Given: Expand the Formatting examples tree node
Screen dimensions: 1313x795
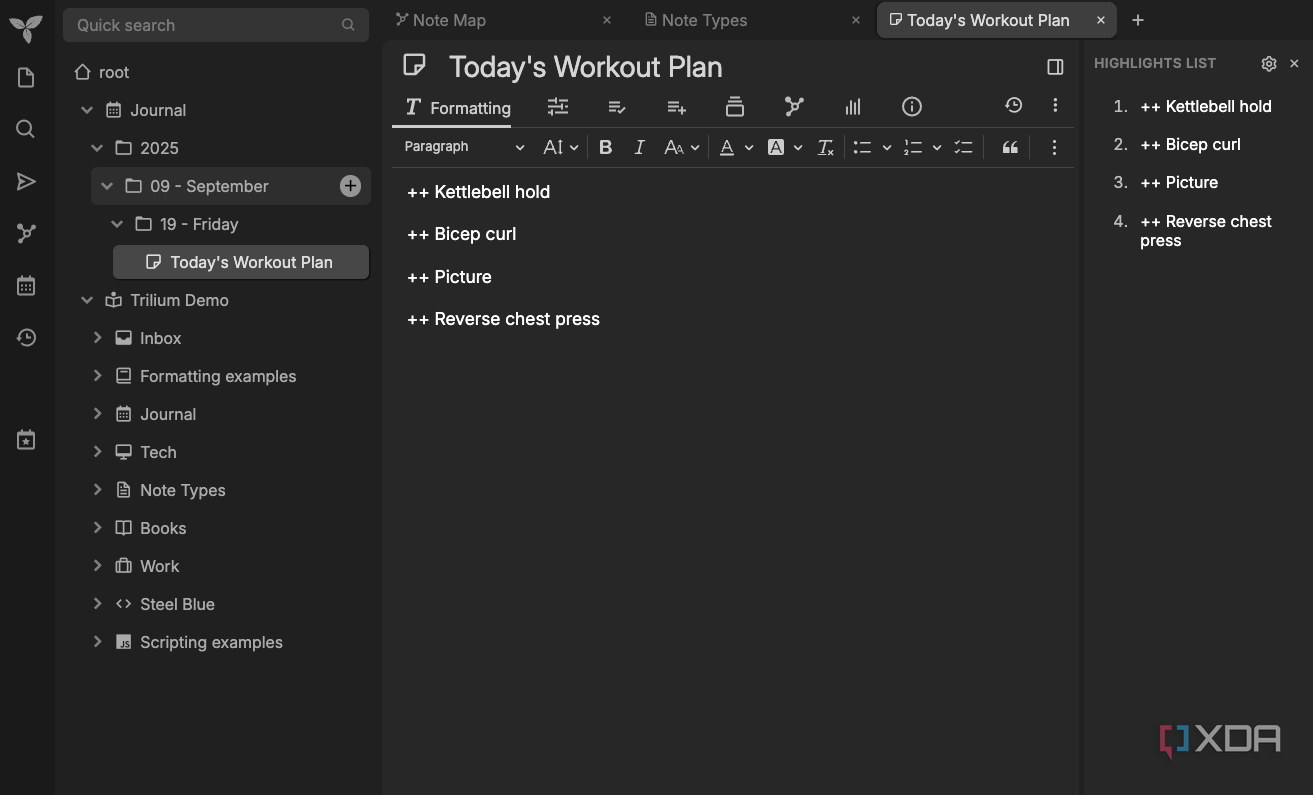Looking at the screenshot, I should (97, 376).
